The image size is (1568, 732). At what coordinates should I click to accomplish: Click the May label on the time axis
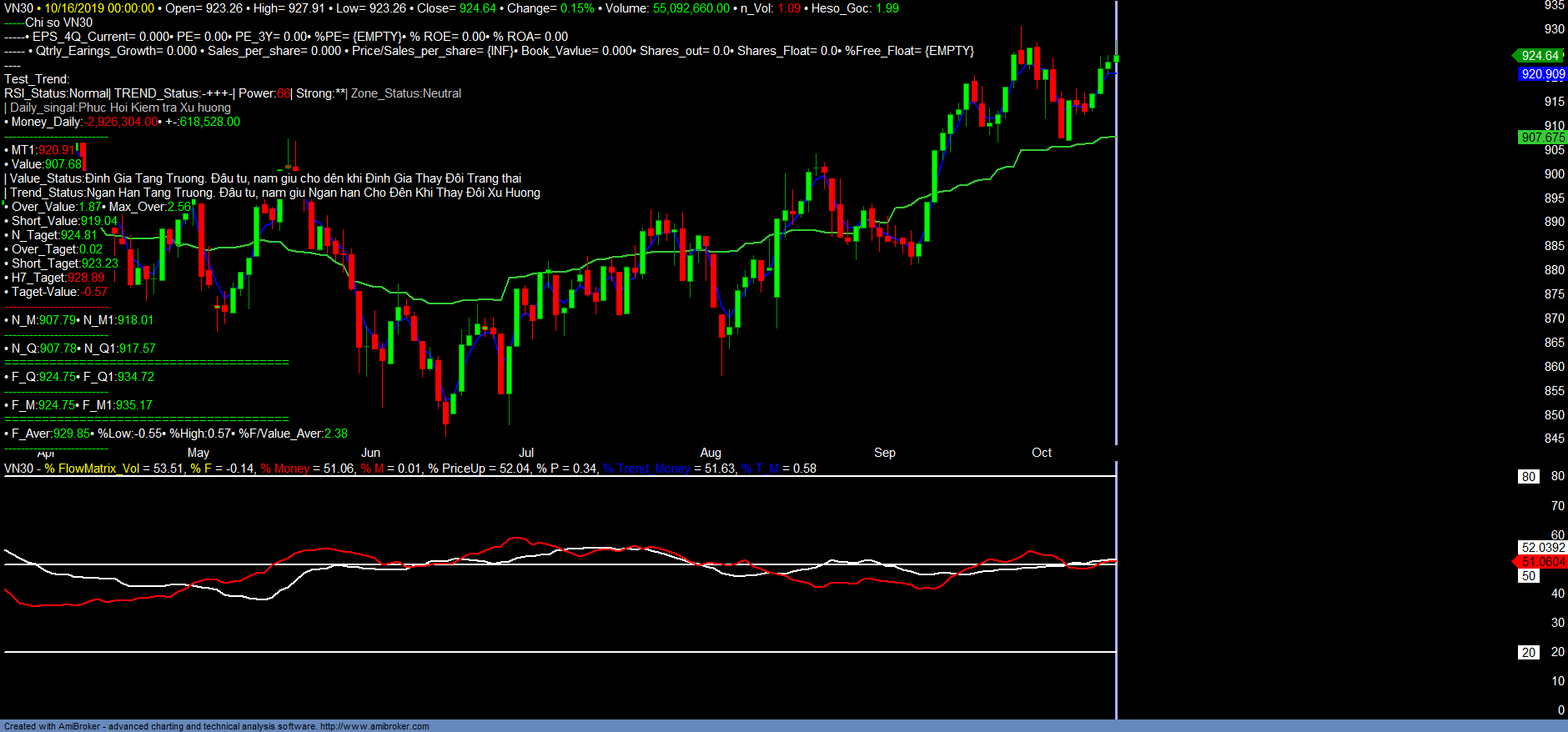(x=199, y=453)
